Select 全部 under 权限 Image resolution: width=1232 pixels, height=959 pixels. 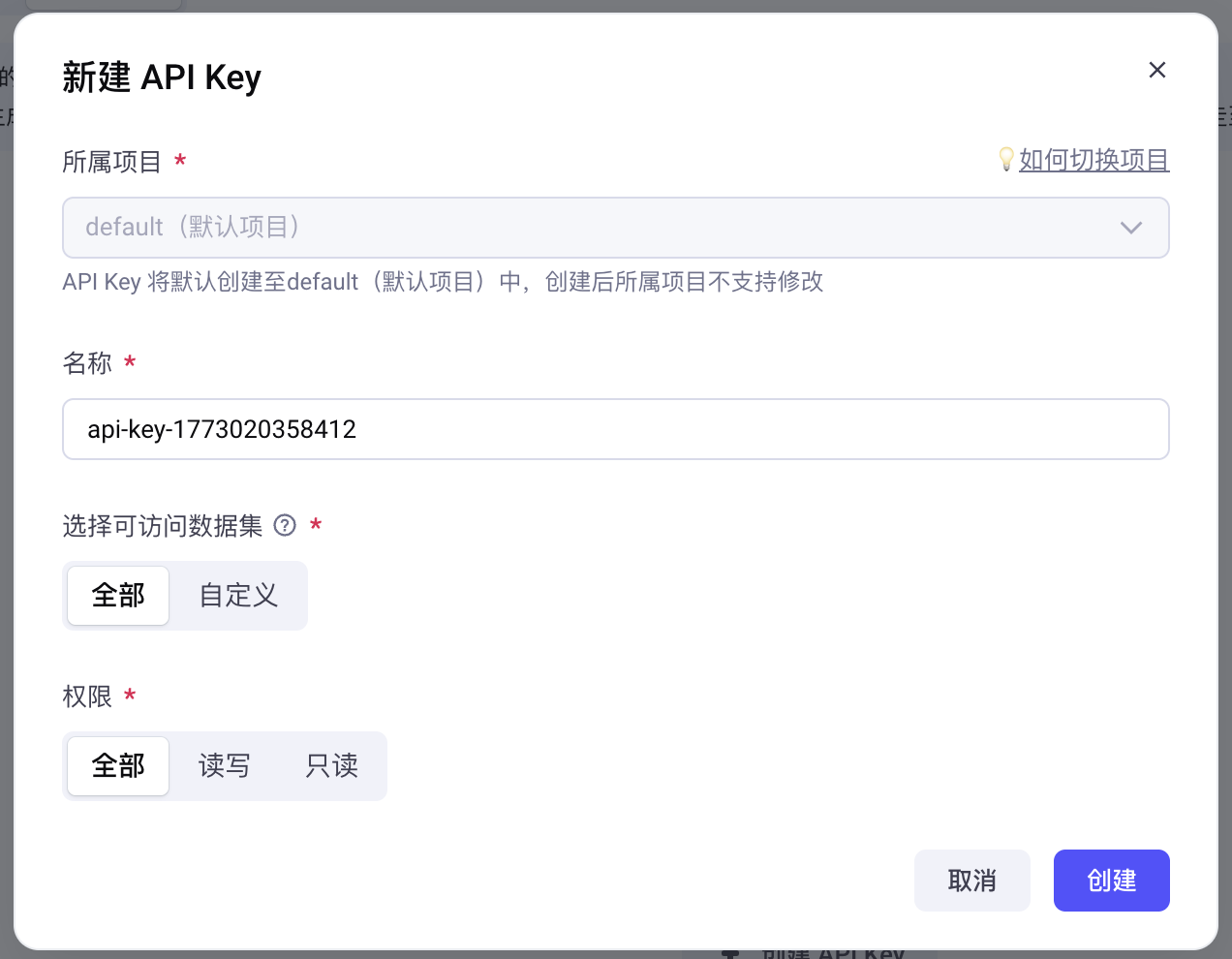pyautogui.click(x=118, y=766)
